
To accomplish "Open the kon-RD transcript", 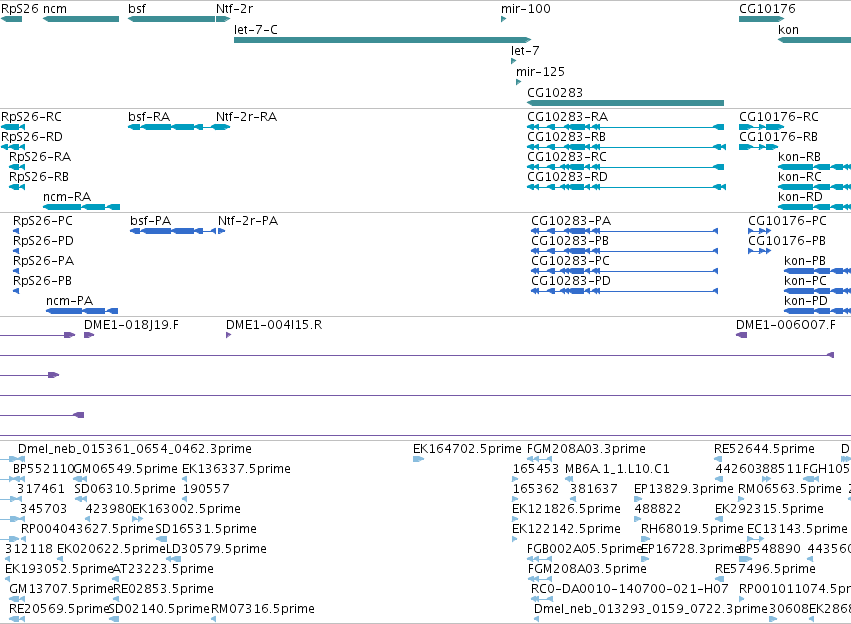I will pyautogui.click(x=800, y=196).
